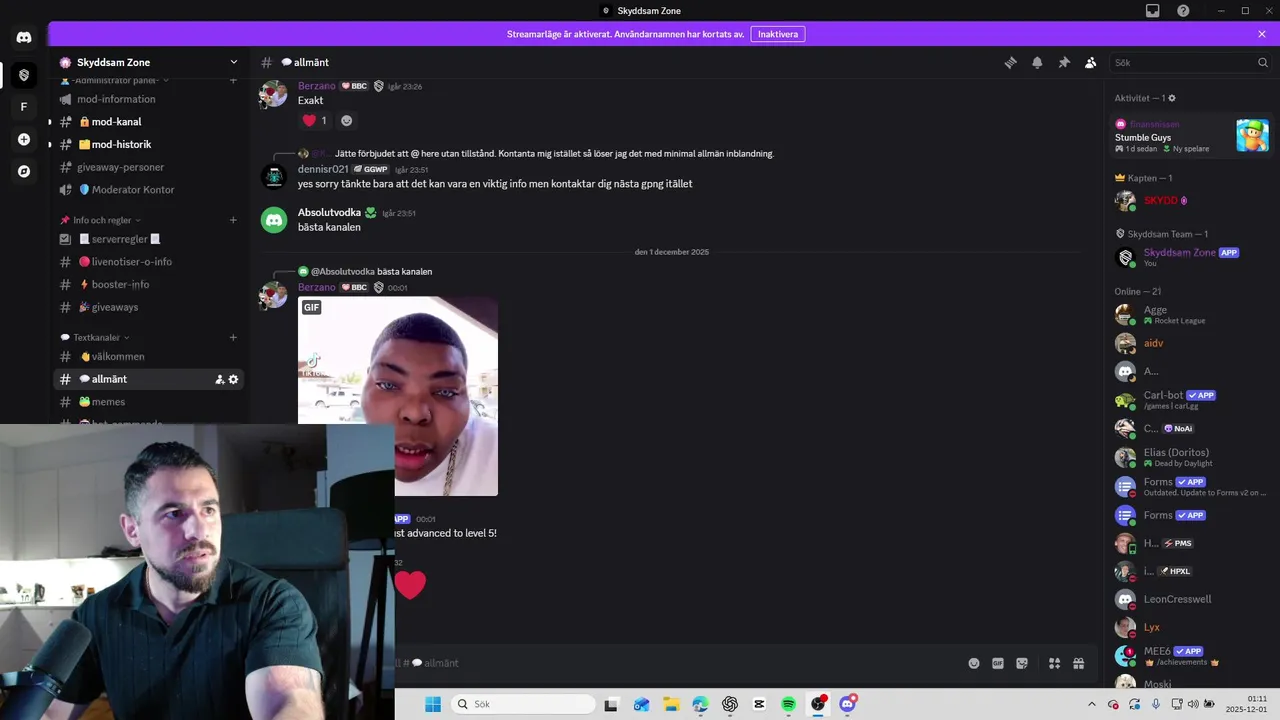Open the mod-kanal channel
Screen dimensions: 1280x720
(148, 122)
